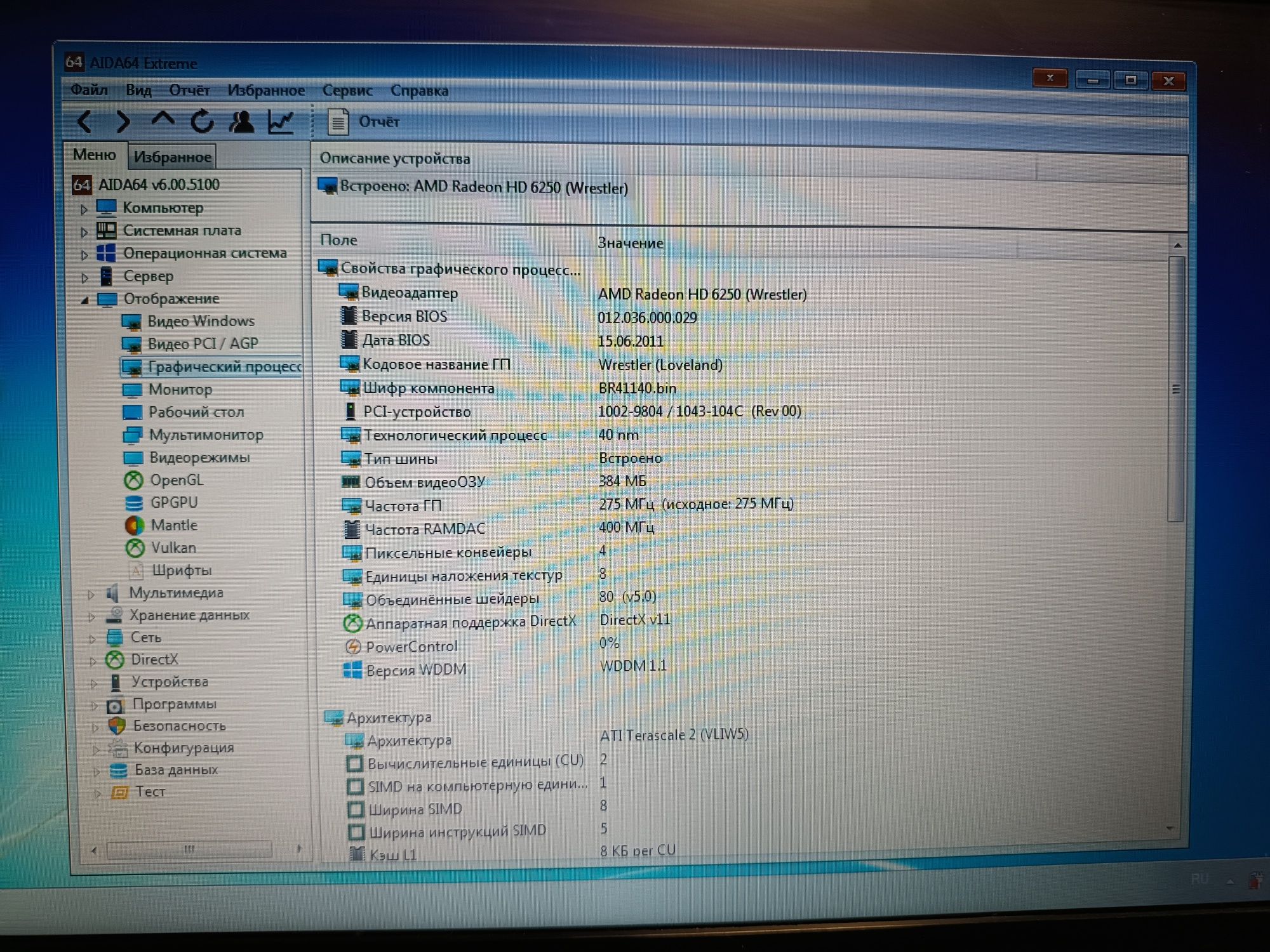Switch to the Меню tab
Screen dimensions: 1270x952
point(94,155)
